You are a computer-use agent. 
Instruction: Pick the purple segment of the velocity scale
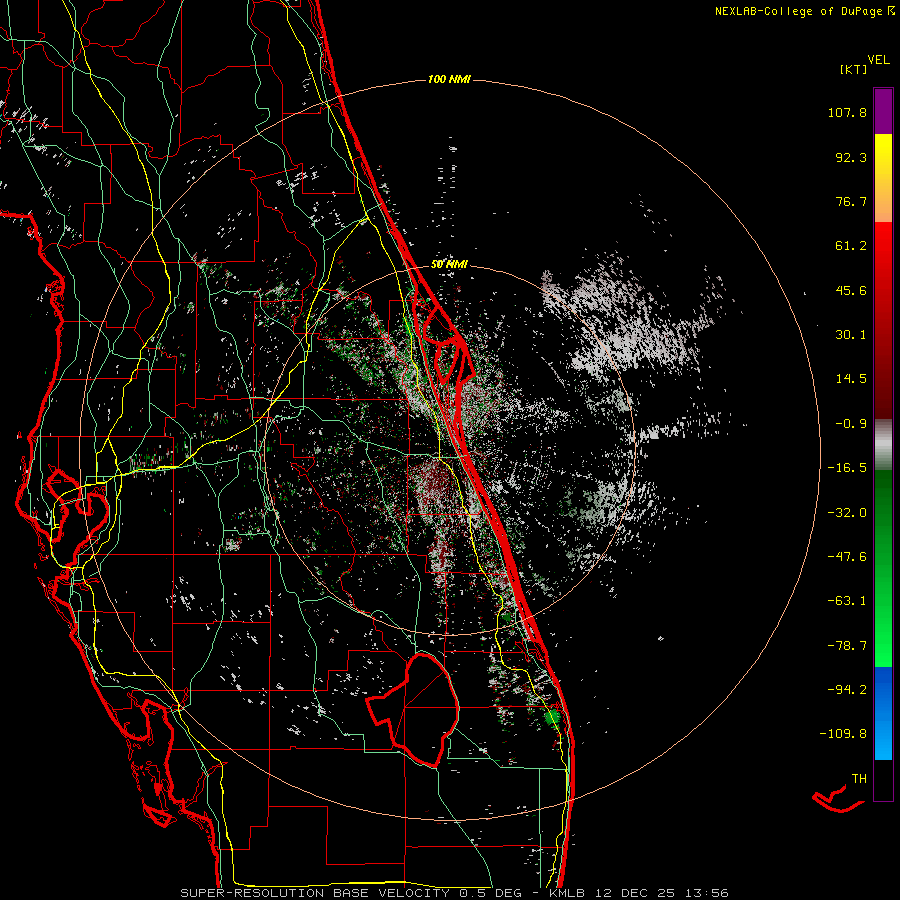coord(883,111)
